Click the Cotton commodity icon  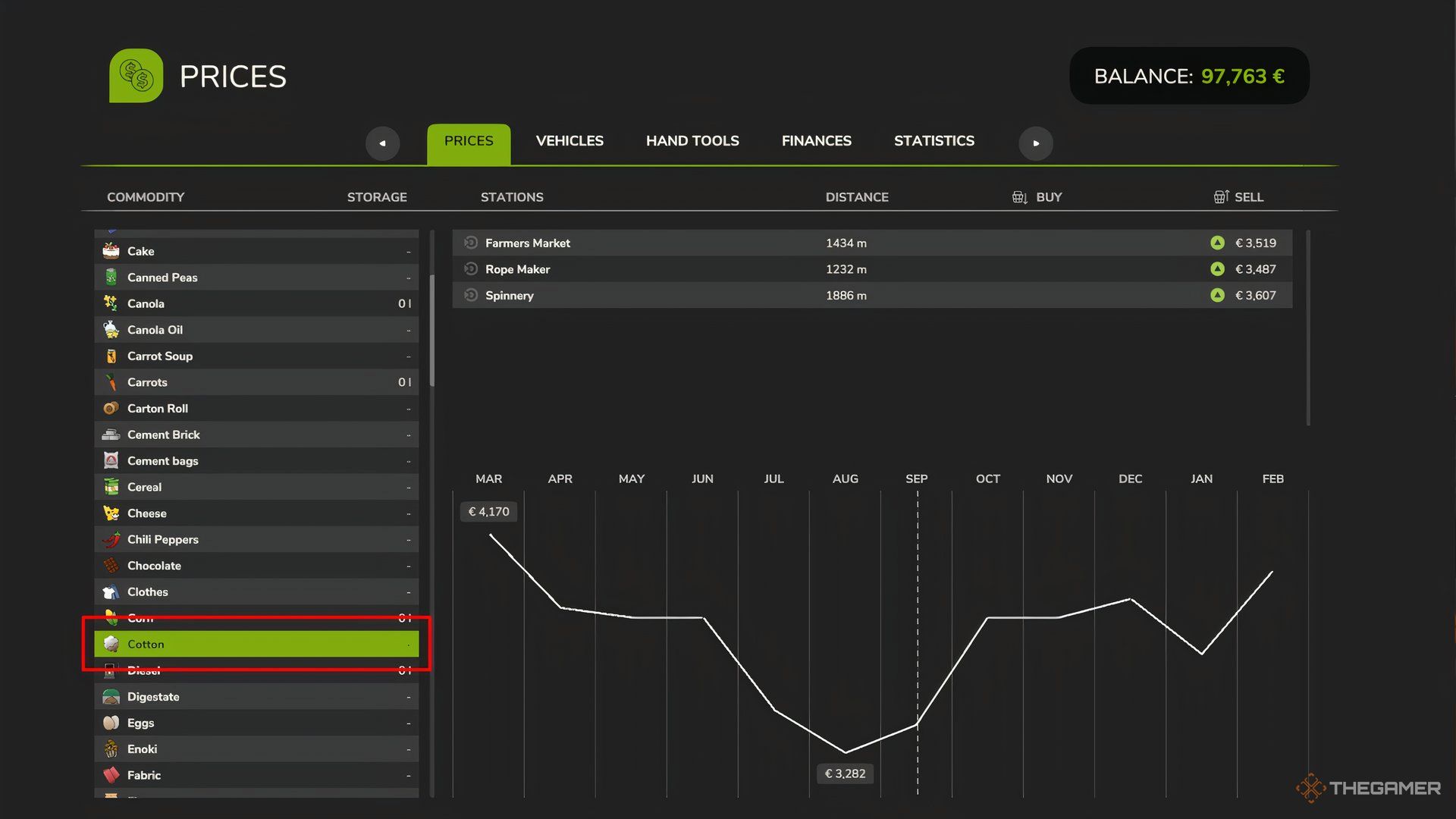108,644
